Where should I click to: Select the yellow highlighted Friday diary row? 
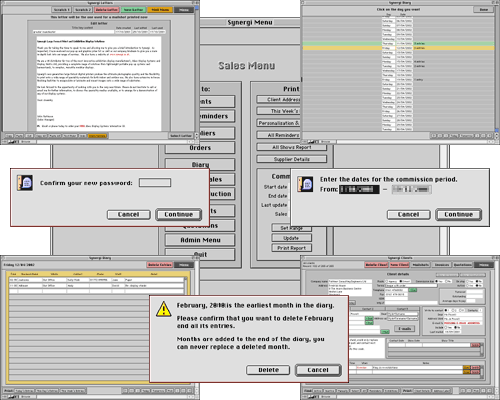pos(398,48)
